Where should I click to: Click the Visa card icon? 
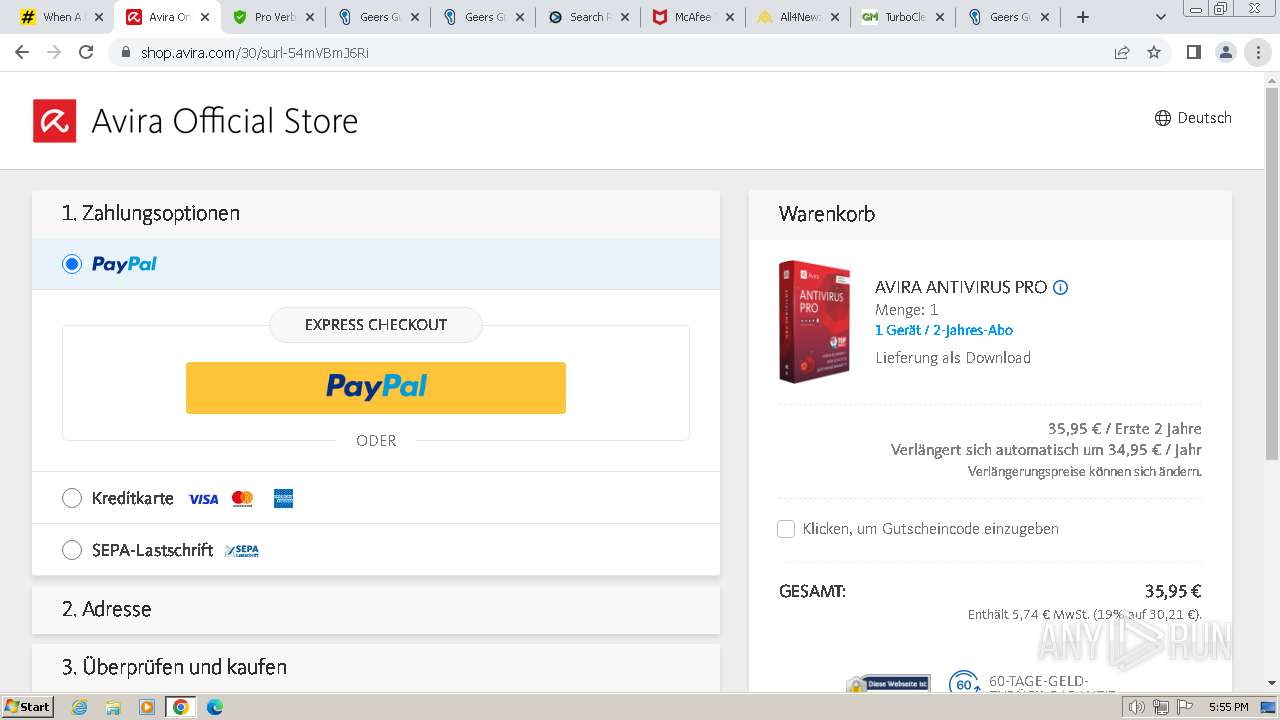click(x=204, y=499)
